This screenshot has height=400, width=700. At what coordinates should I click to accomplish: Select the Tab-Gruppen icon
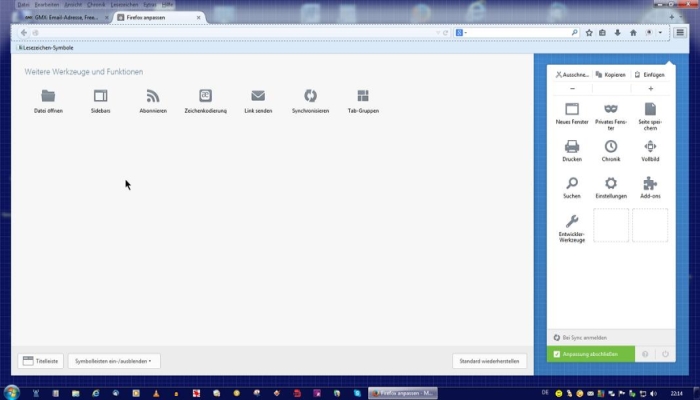point(363,96)
